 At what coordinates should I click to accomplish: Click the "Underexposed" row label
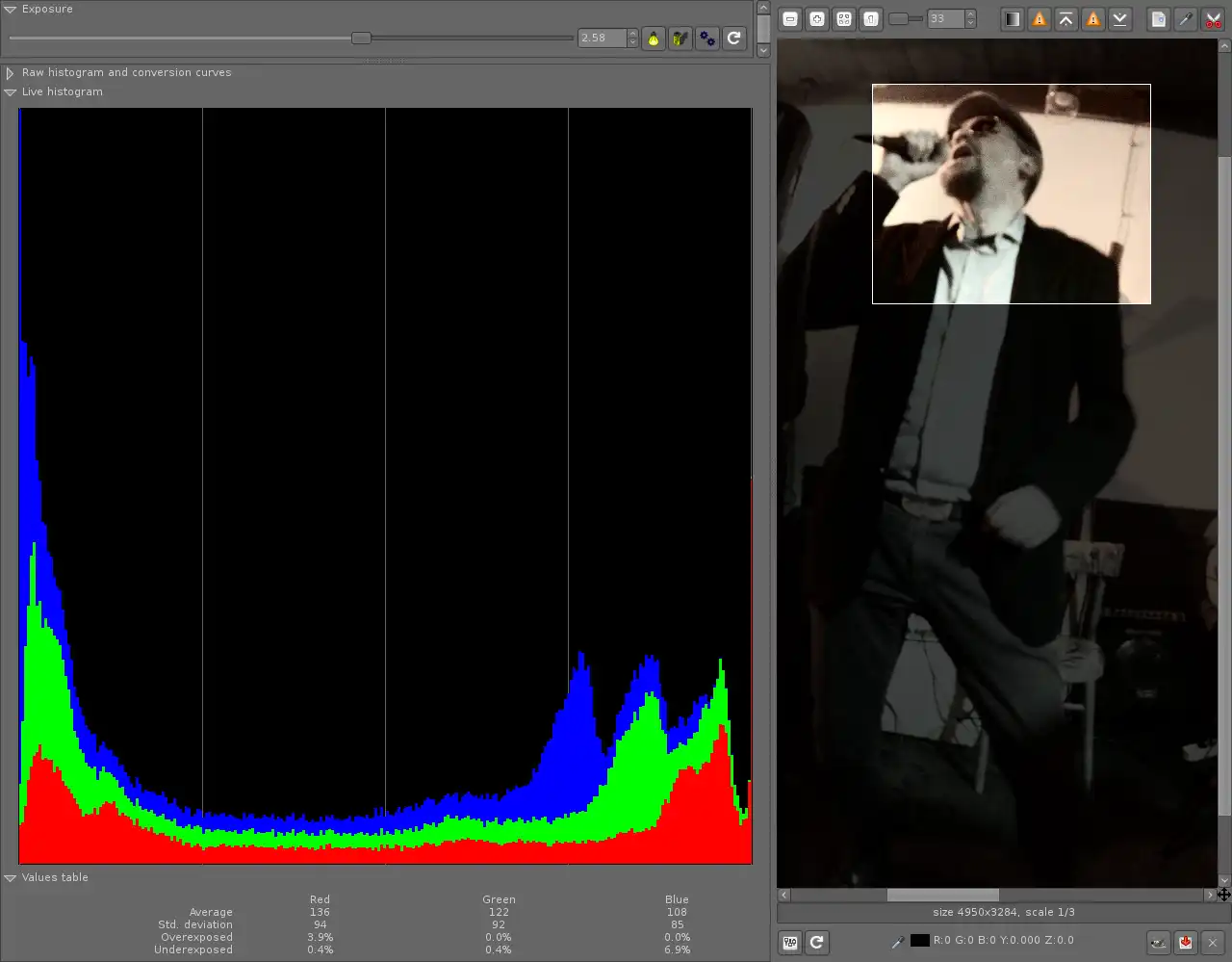193,950
